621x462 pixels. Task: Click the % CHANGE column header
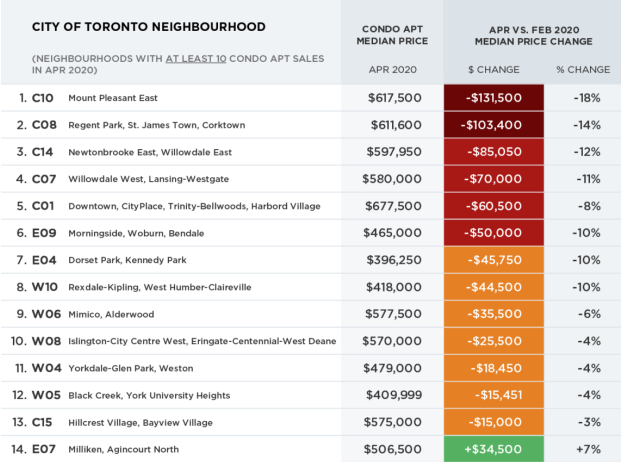pos(583,70)
